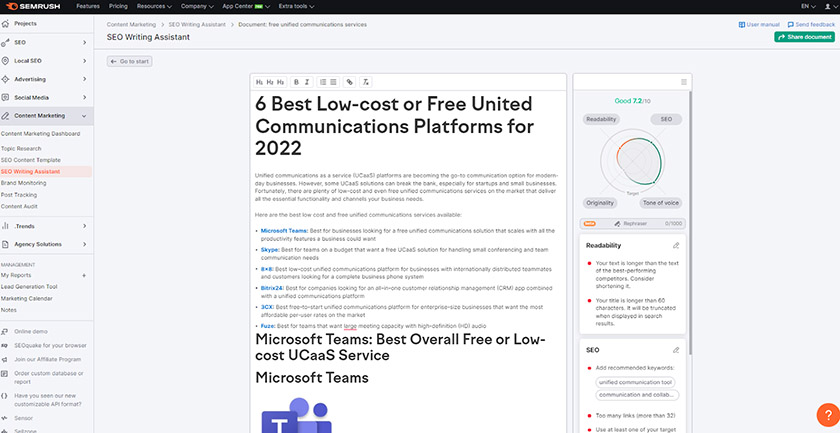Select the Tone of voice tab

pyautogui.click(x=661, y=203)
